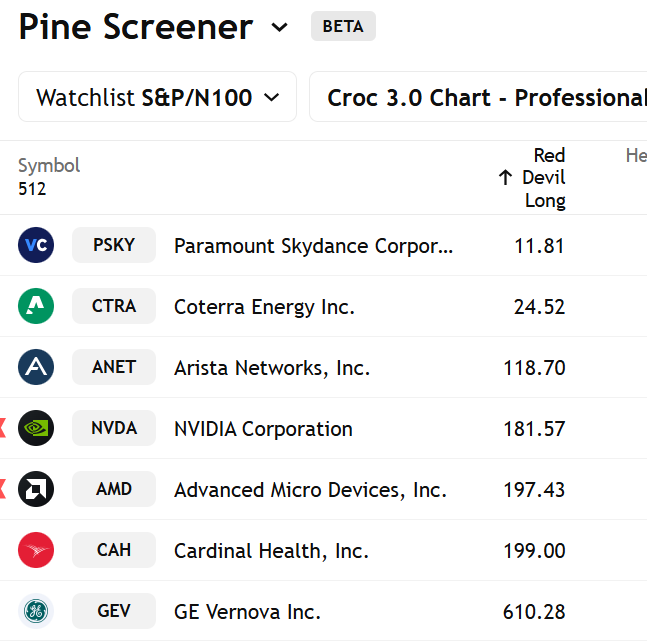This screenshot has width=647, height=642.
Task: Click the NVIDIA logo icon
Action: click(36, 428)
